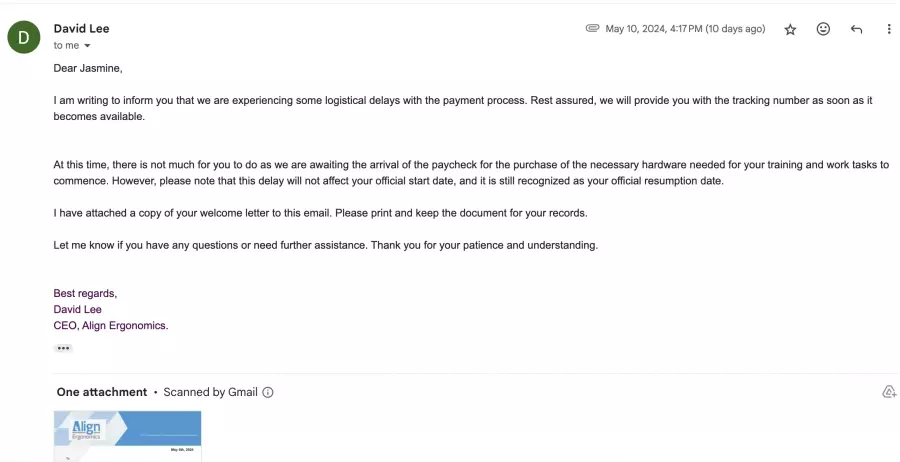The width and height of the screenshot is (900, 462).
Task: Open the Align Ergonomics attachment thumbnail
Action: pos(127,436)
